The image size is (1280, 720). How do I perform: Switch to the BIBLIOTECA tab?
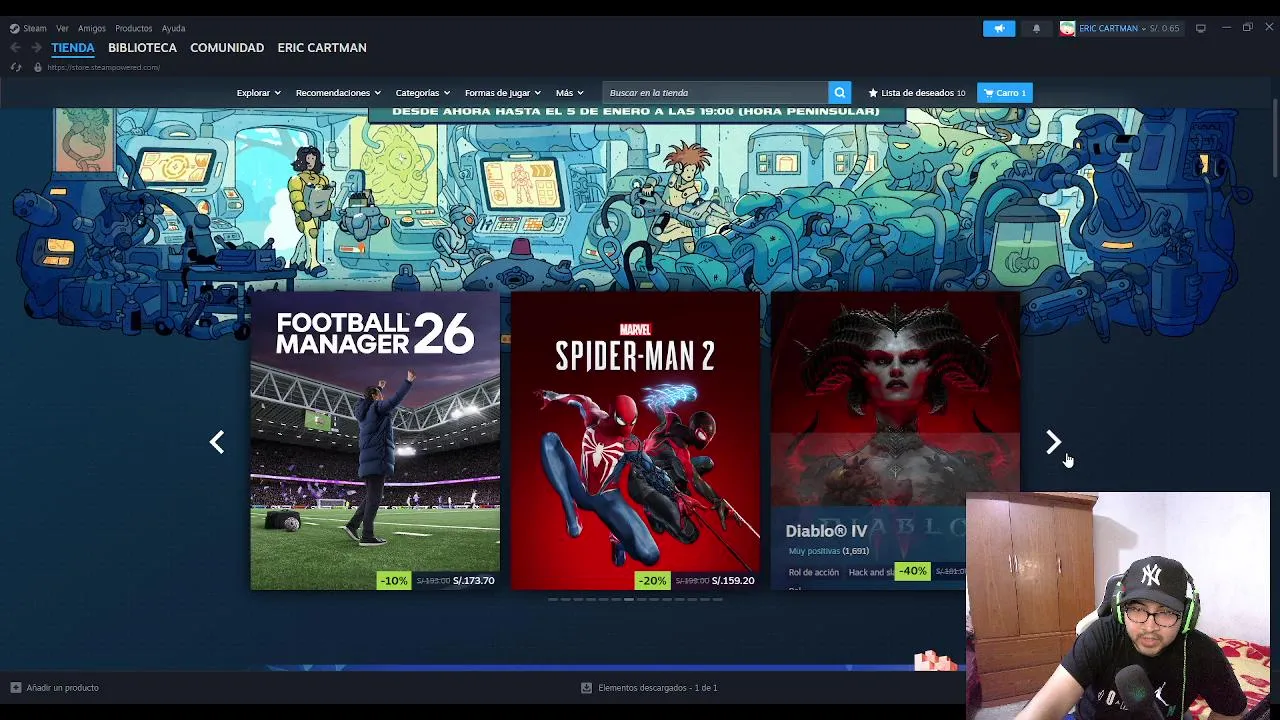pyautogui.click(x=142, y=48)
